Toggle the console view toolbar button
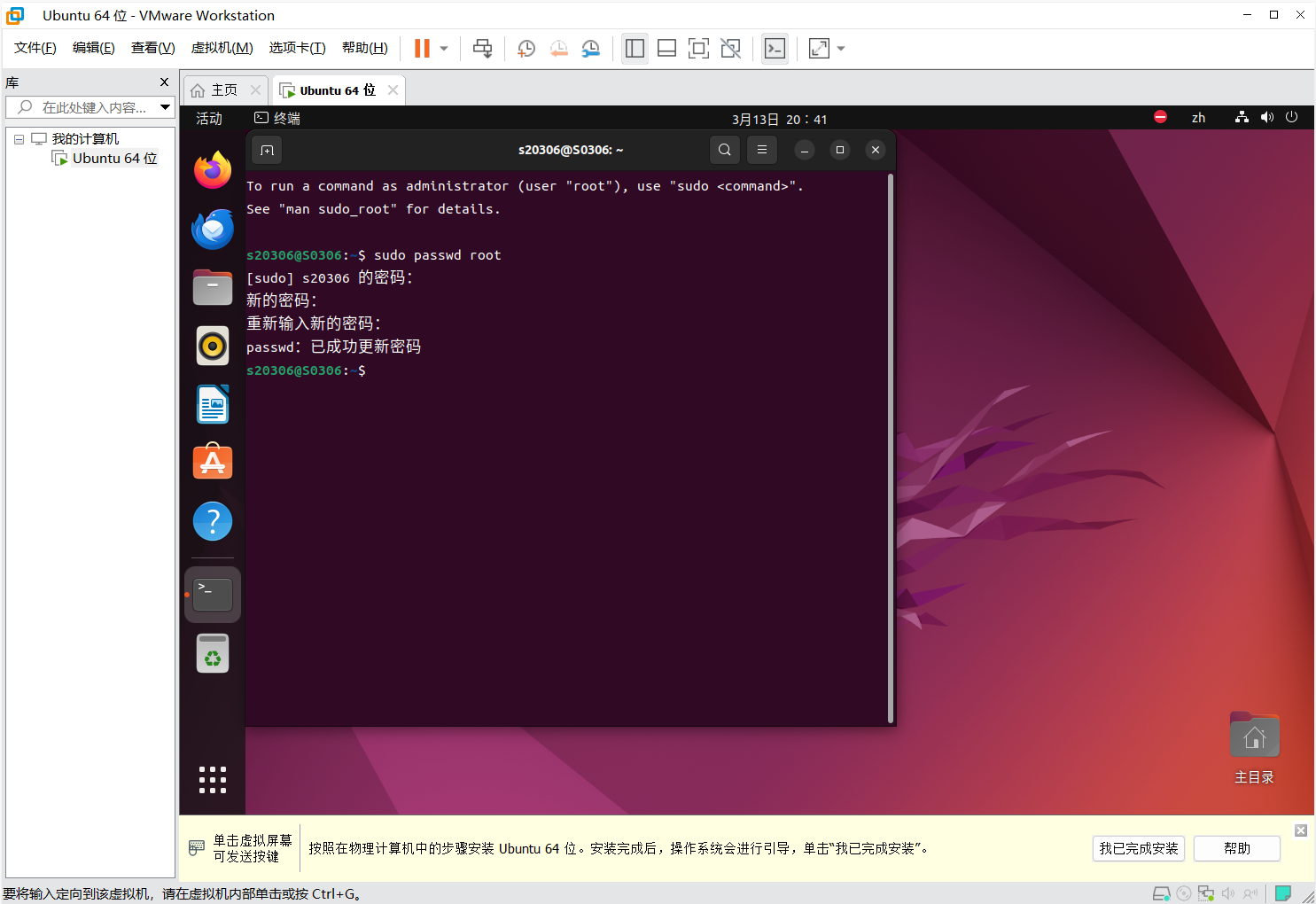1316x904 pixels. [x=775, y=49]
